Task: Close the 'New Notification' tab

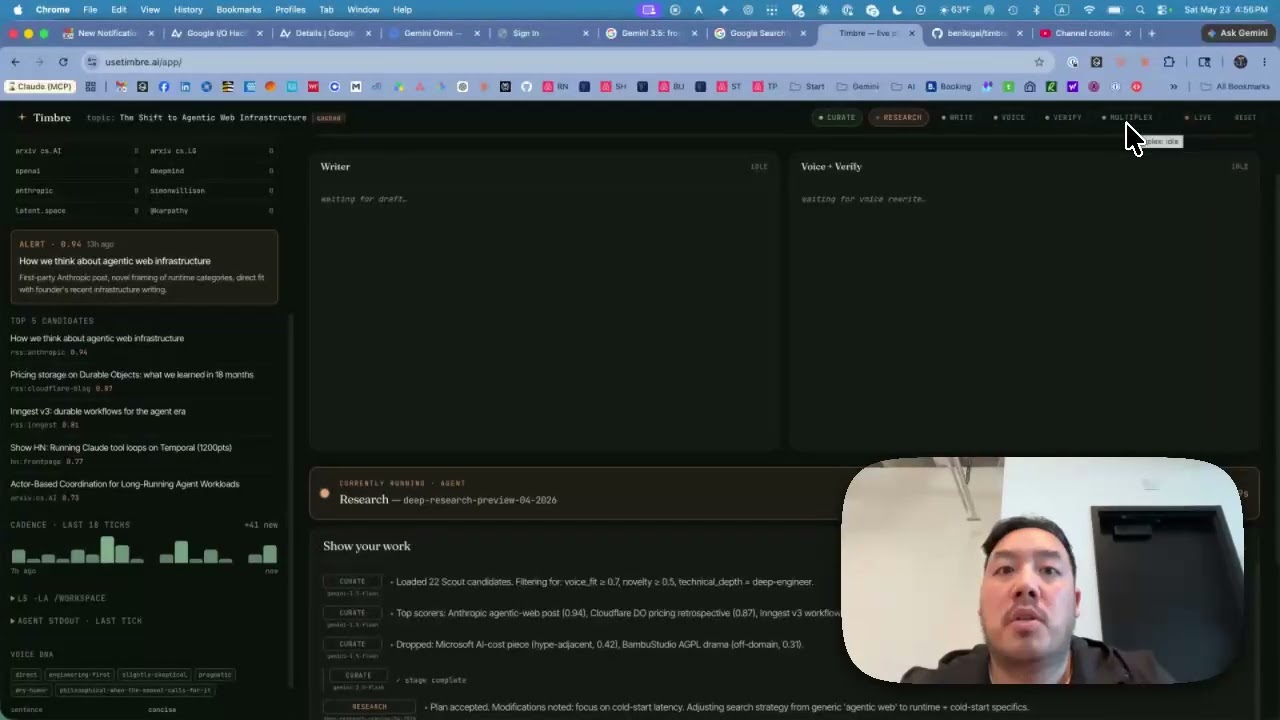Action: (151, 33)
